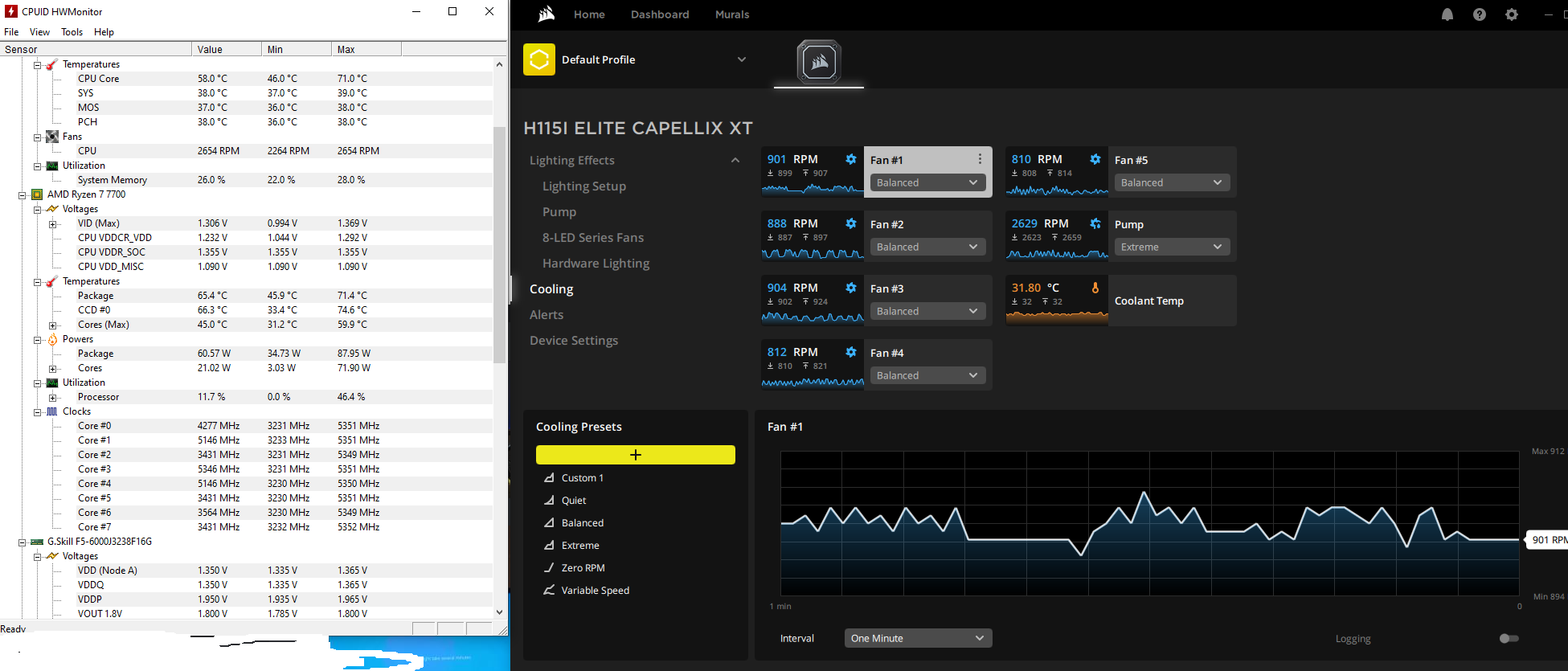Click the scroll down arrow in HWMonitor
This screenshot has width=1568, height=671.
coord(499,612)
